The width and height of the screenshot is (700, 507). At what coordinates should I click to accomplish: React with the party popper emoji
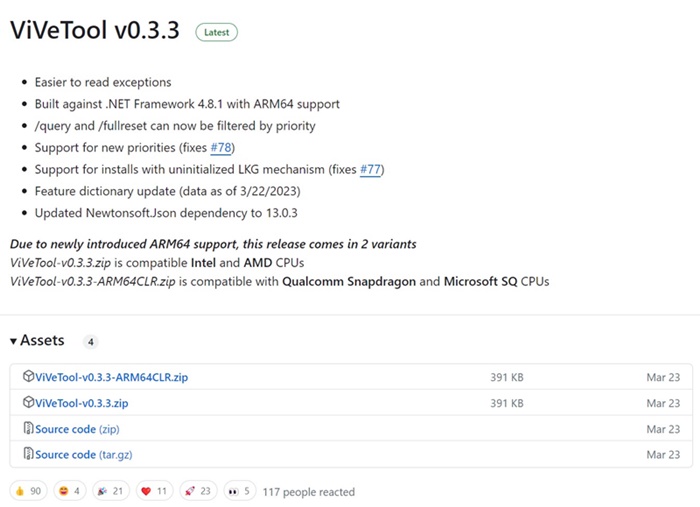click(x=111, y=491)
